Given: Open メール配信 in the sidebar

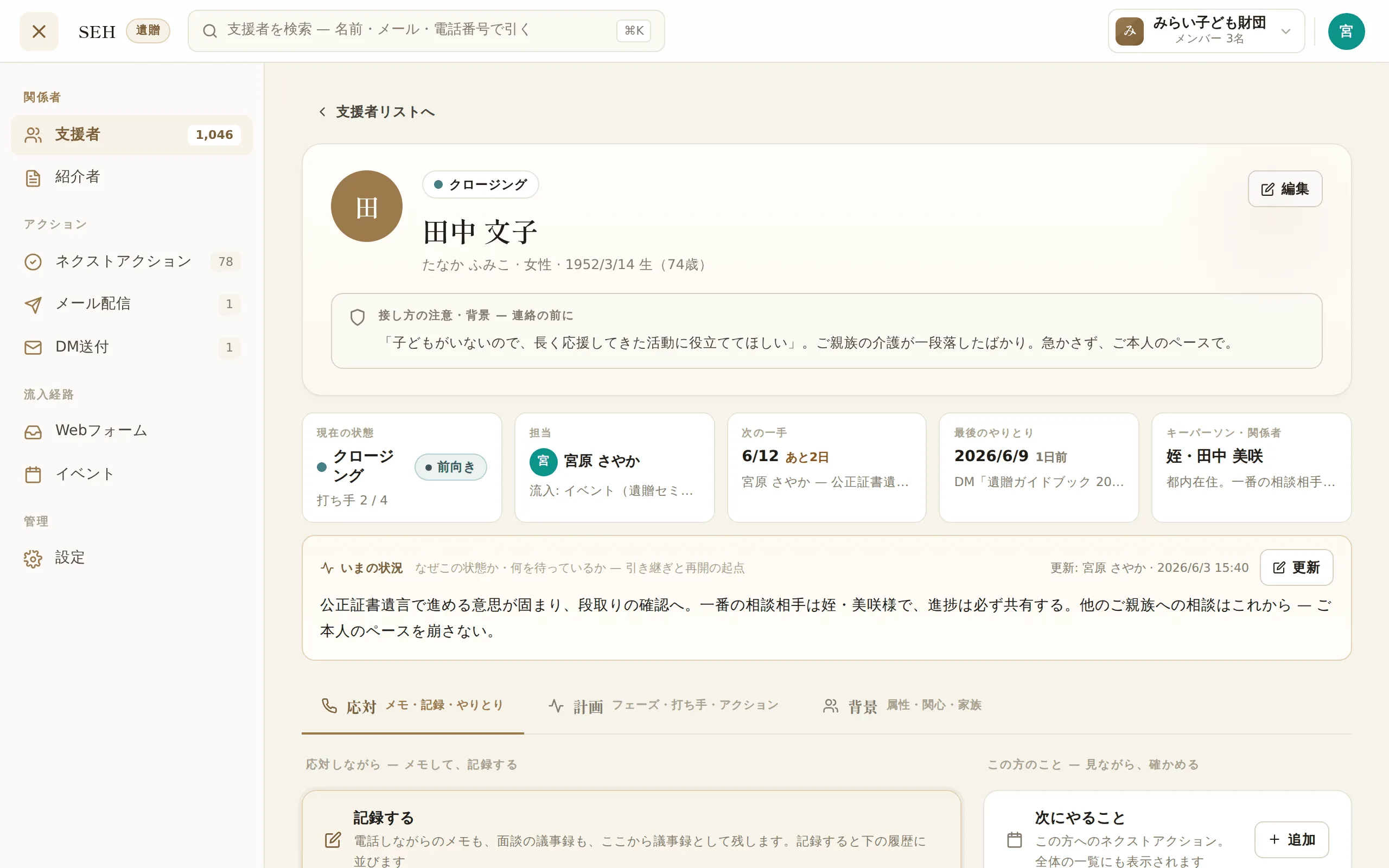Looking at the screenshot, I should coord(131,304).
